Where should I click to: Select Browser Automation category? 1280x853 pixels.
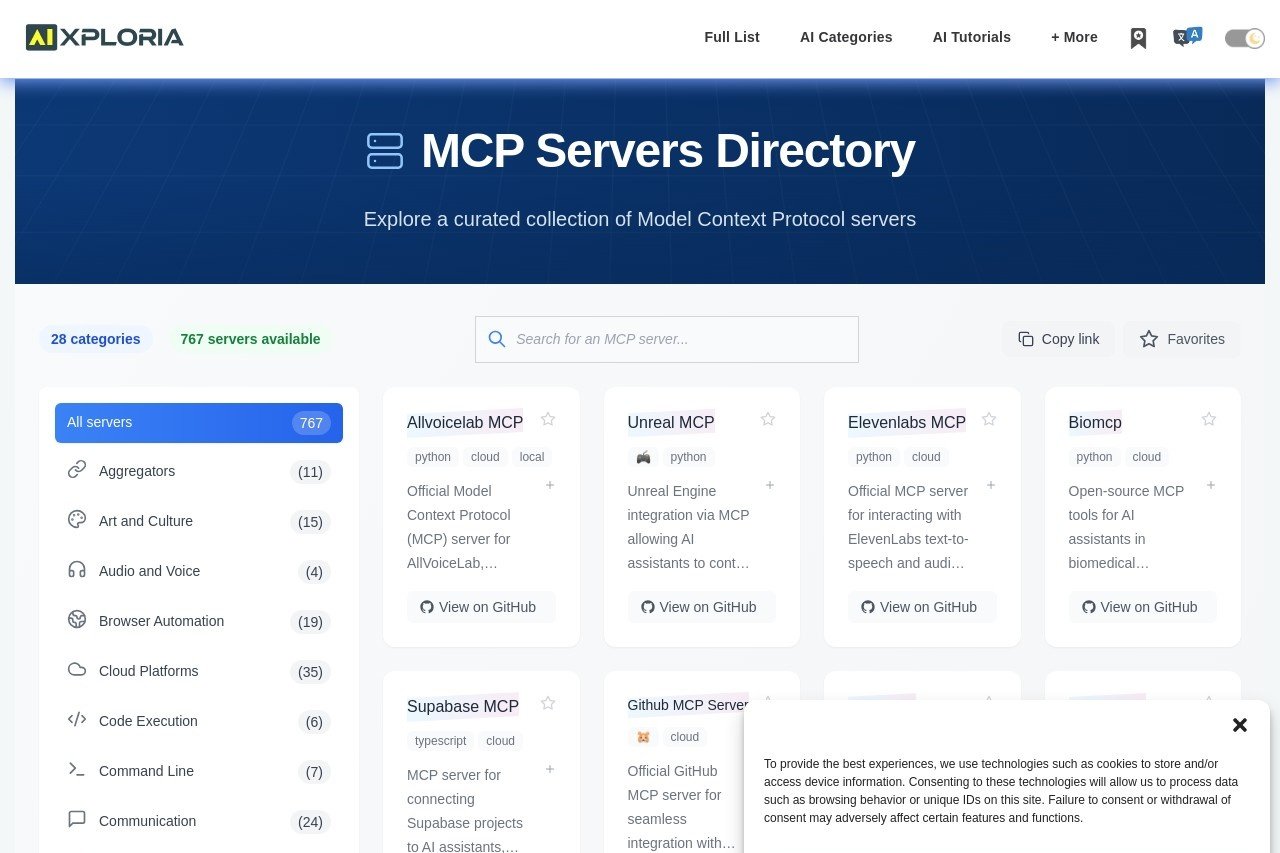[x=199, y=621]
